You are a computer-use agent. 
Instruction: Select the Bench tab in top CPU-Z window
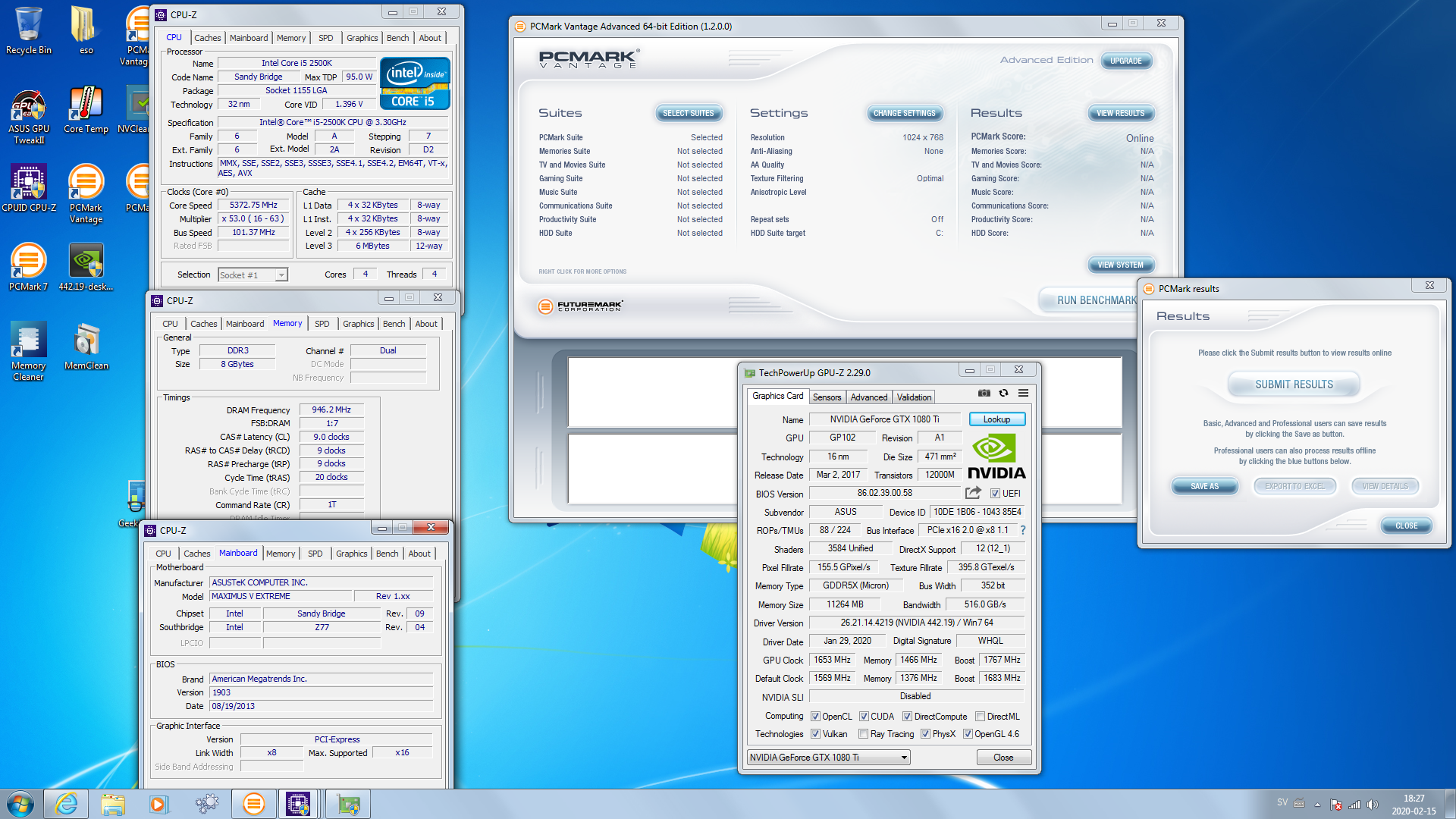point(397,38)
